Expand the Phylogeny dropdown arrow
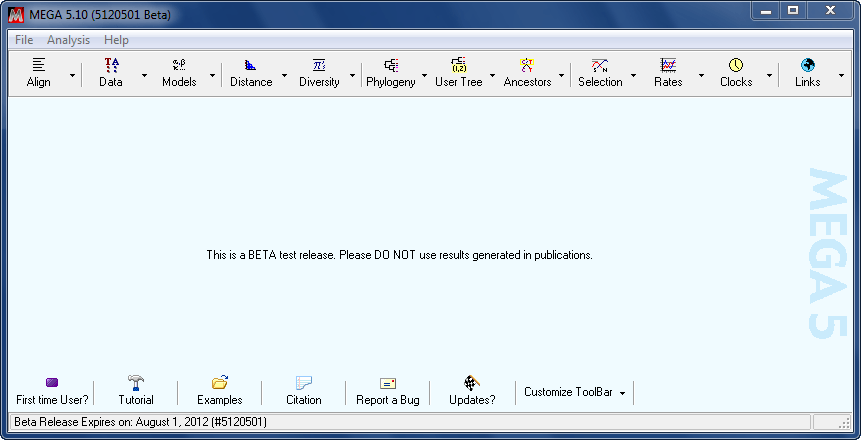The width and height of the screenshot is (861, 440). pos(424,75)
